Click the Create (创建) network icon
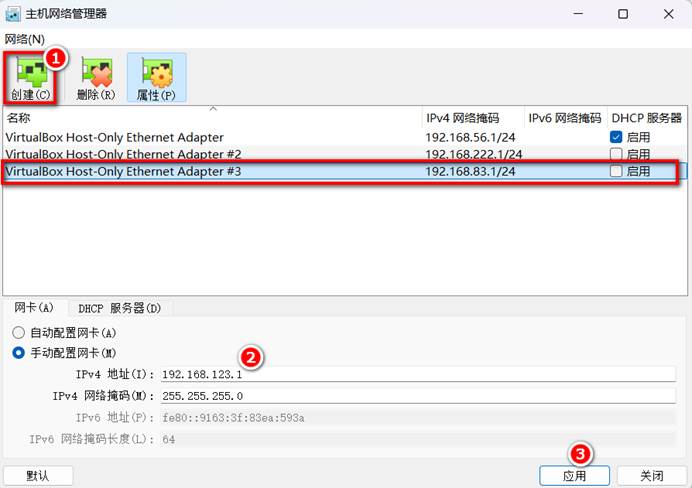This screenshot has width=692, height=488. pyautogui.click(x=30, y=79)
